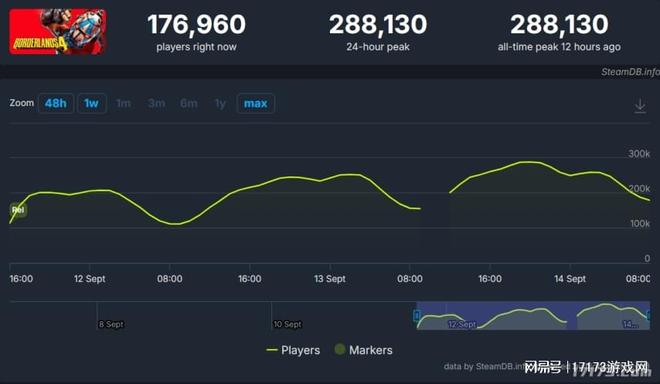
Task: Click the 12 Sept axis label
Action: [89, 279]
